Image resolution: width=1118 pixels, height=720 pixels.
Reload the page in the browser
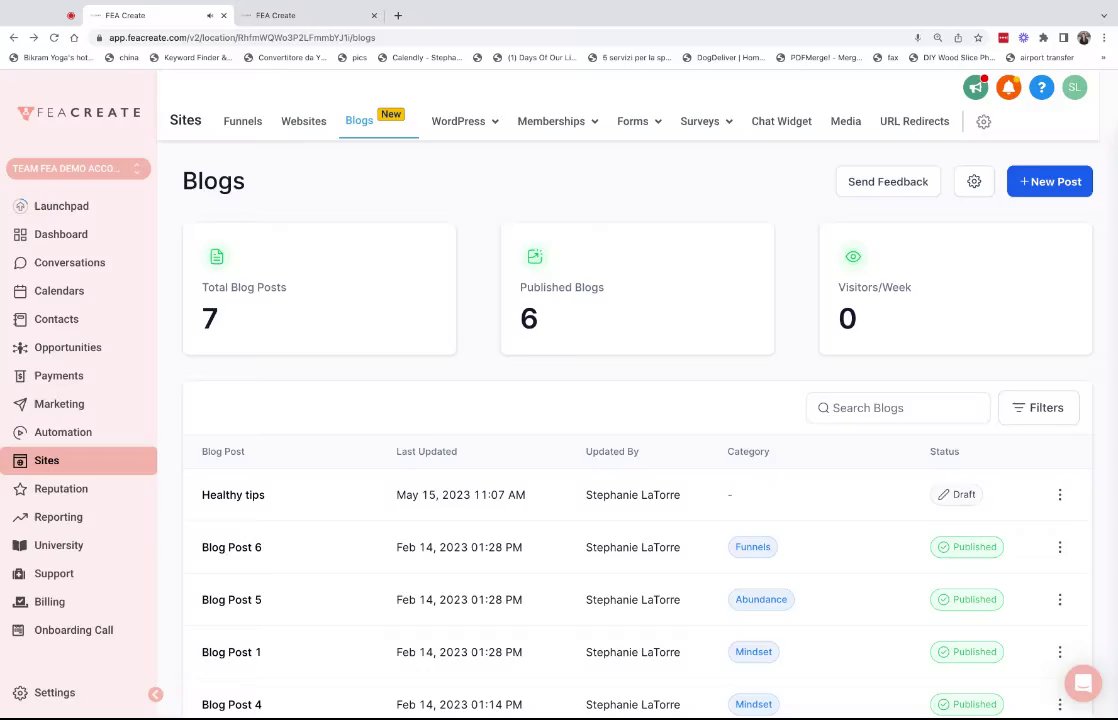click(x=53, y=38)
